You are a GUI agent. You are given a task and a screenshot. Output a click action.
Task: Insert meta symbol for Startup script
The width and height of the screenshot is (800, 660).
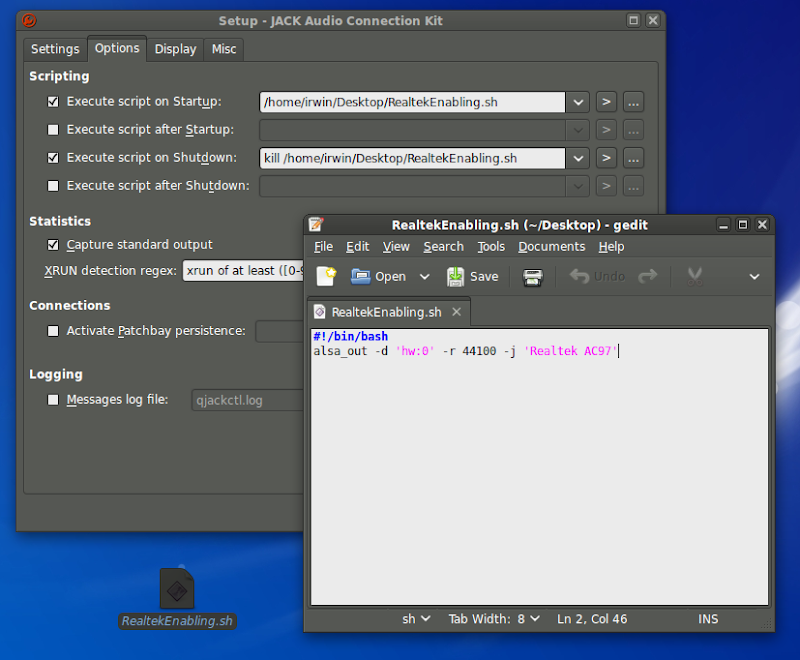point(606,102)
